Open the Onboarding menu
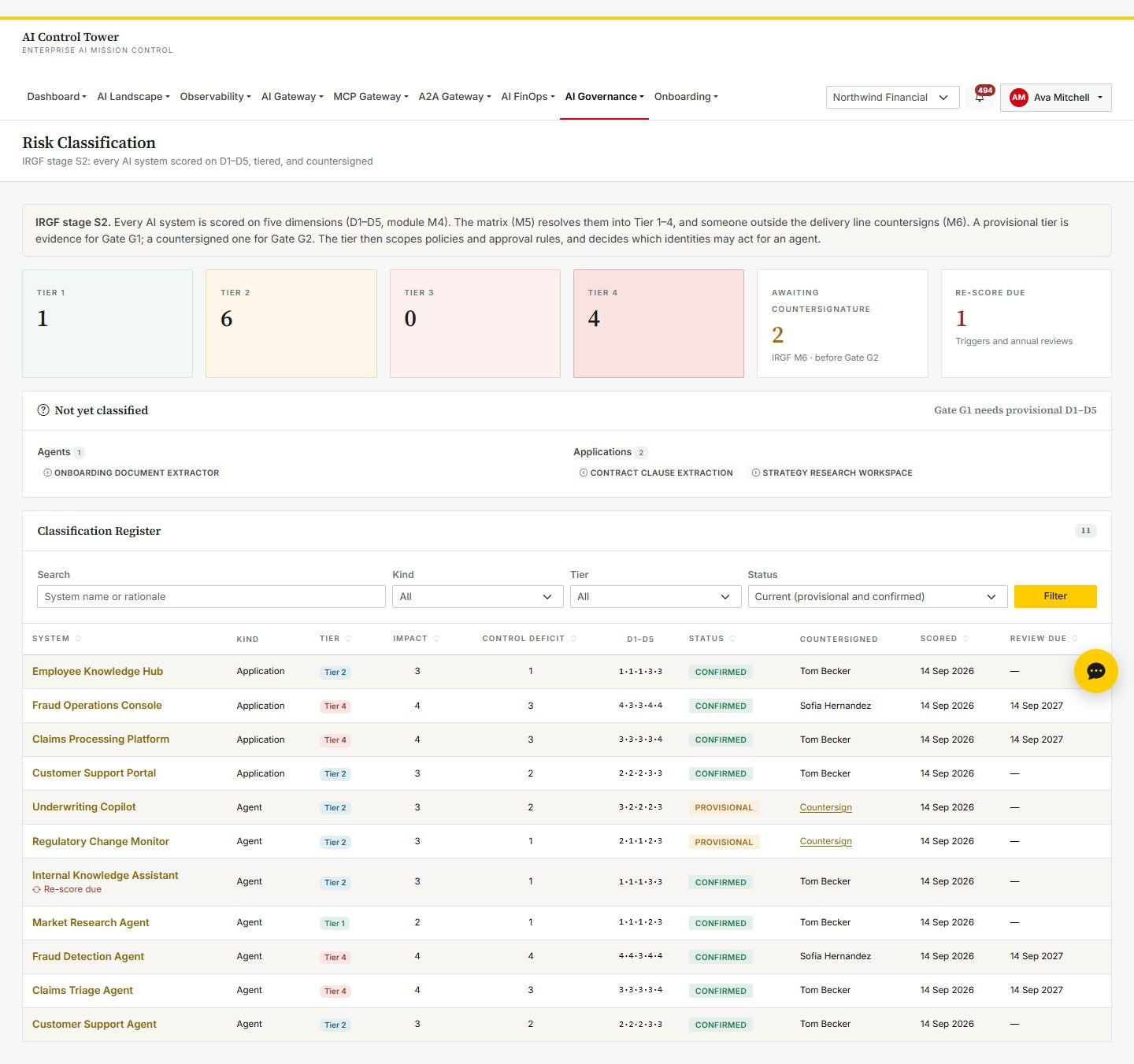 point(686,97)
